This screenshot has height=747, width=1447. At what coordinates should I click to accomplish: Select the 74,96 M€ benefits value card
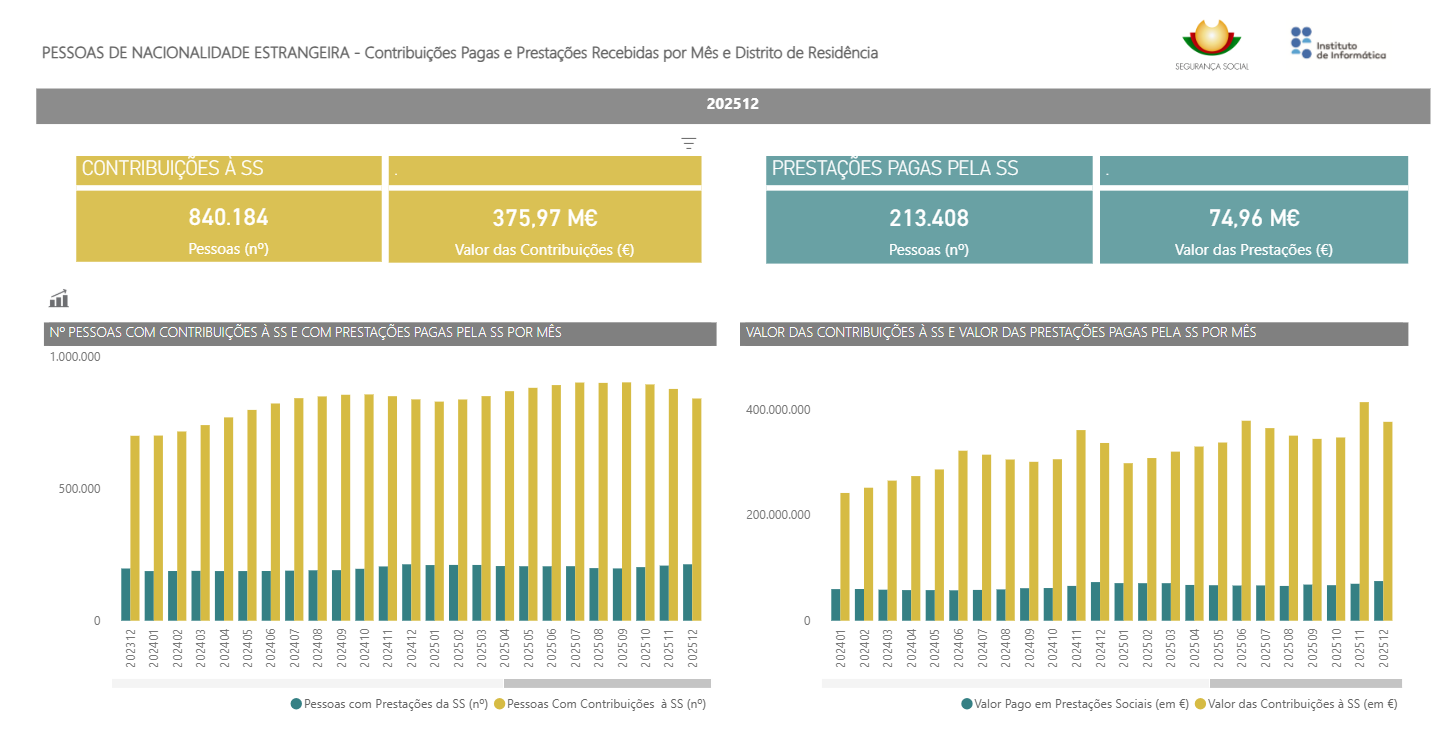(x=1253, y=227)
